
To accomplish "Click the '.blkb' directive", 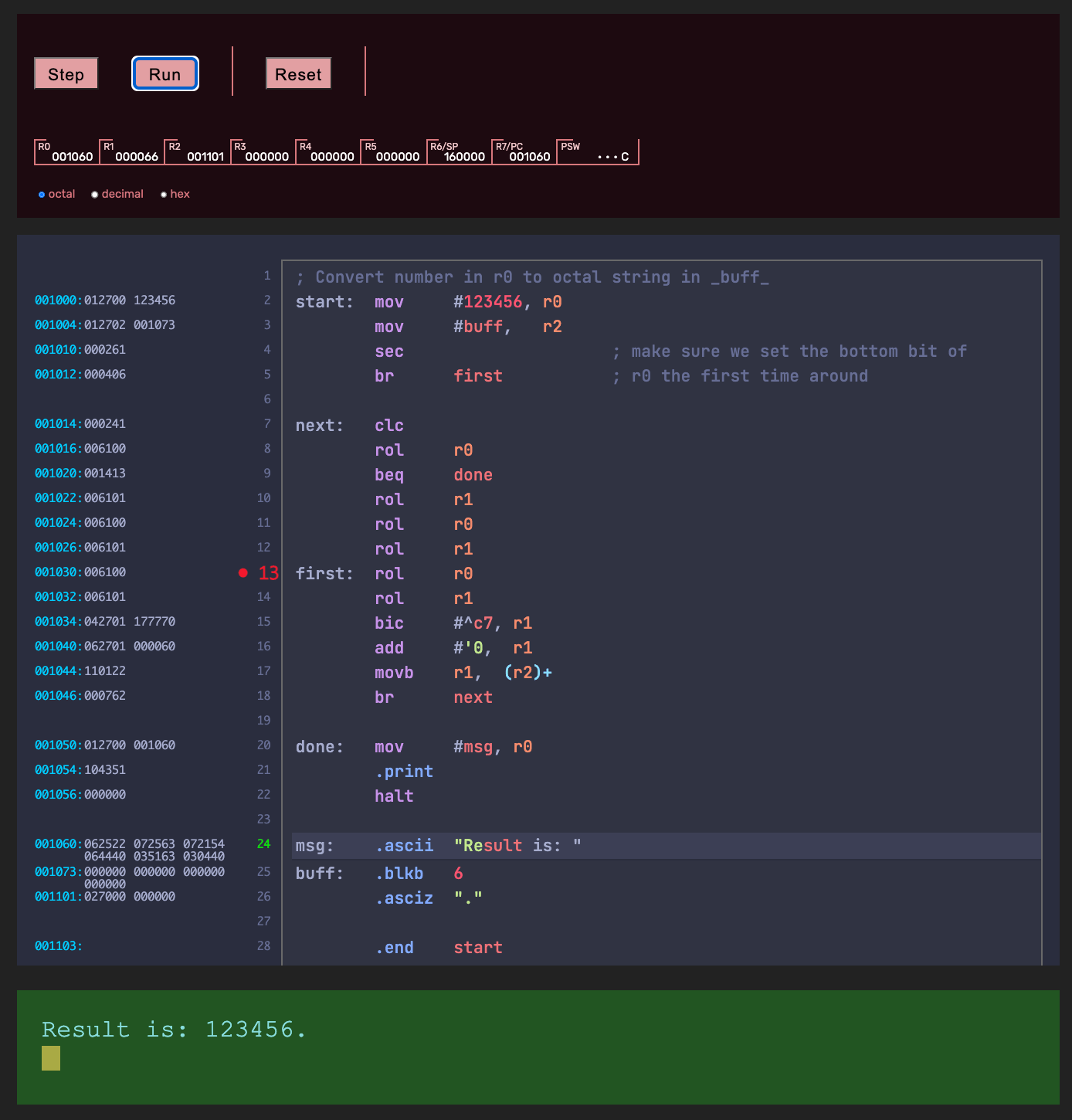I will 399,874.
